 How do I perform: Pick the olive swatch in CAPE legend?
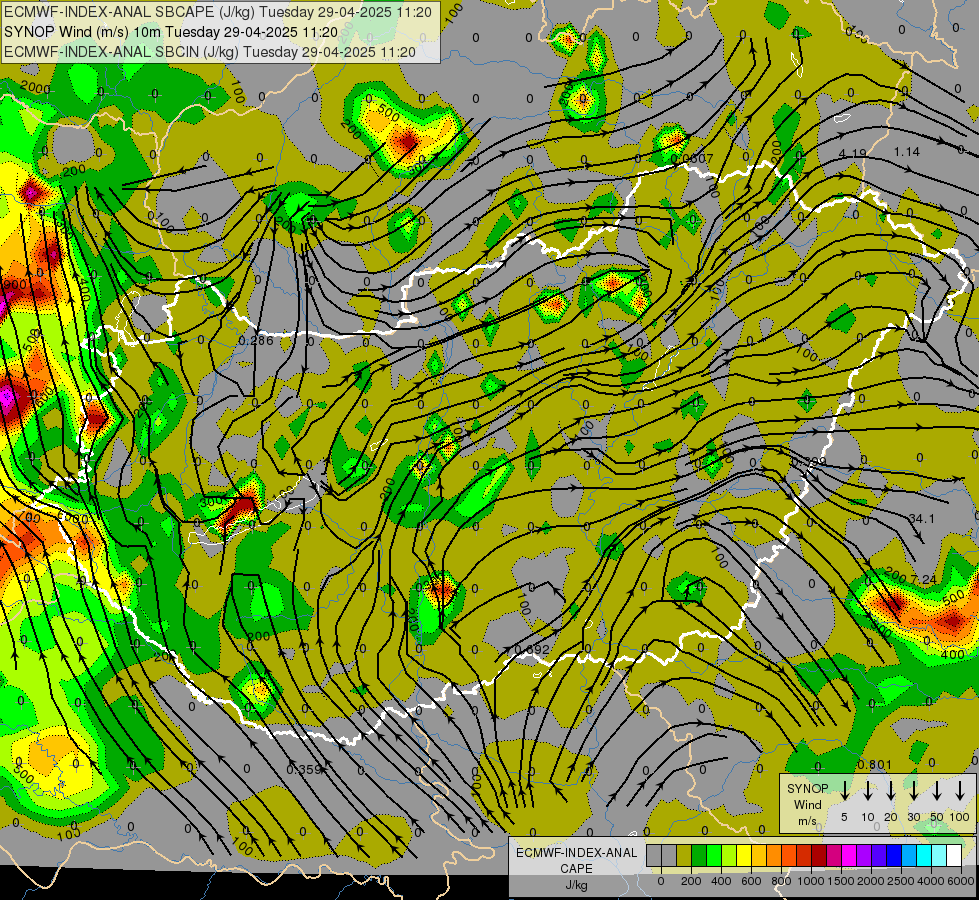click(684, 855)
